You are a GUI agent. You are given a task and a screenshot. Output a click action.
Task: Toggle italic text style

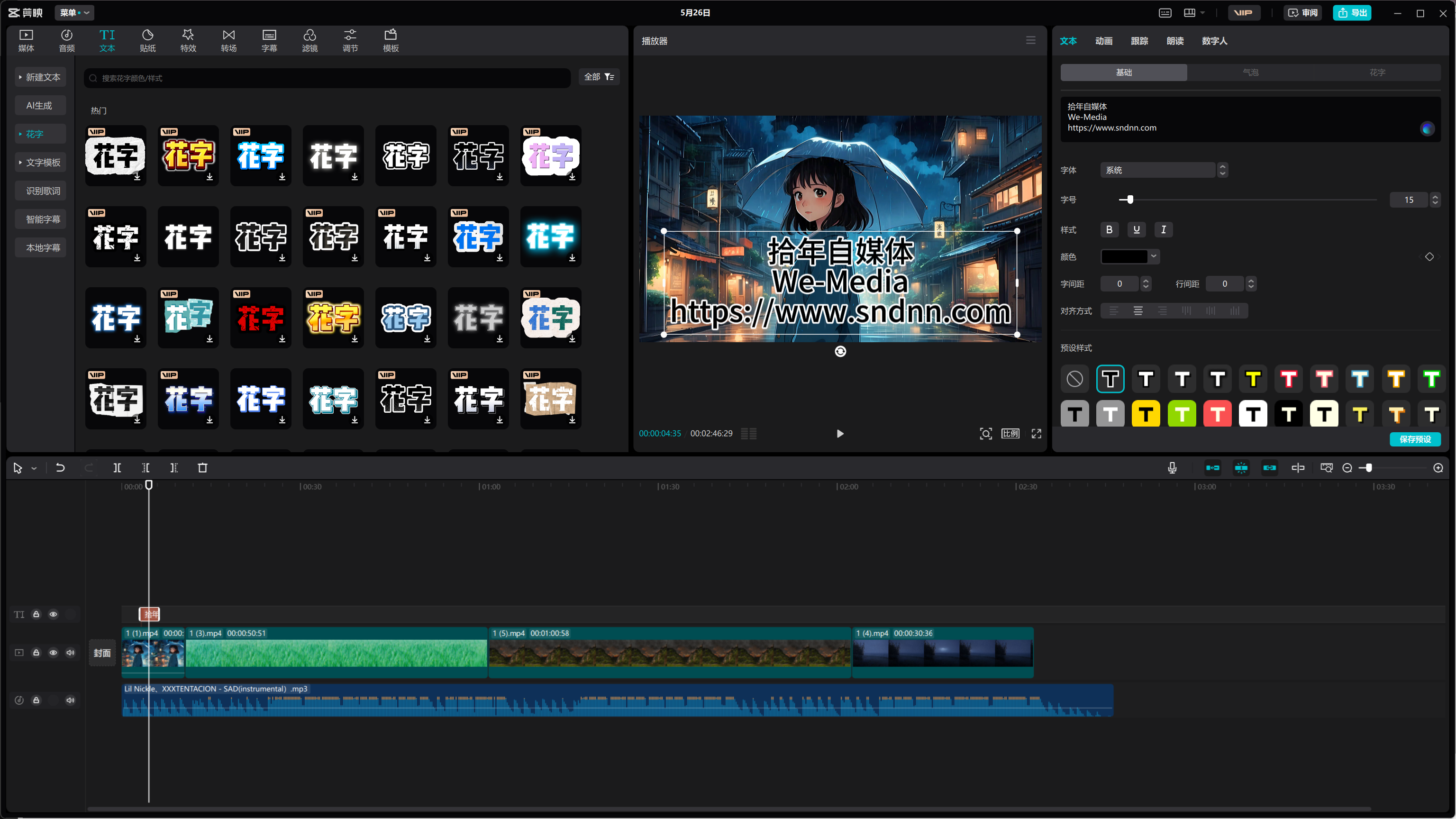[x=1163, y=229]
